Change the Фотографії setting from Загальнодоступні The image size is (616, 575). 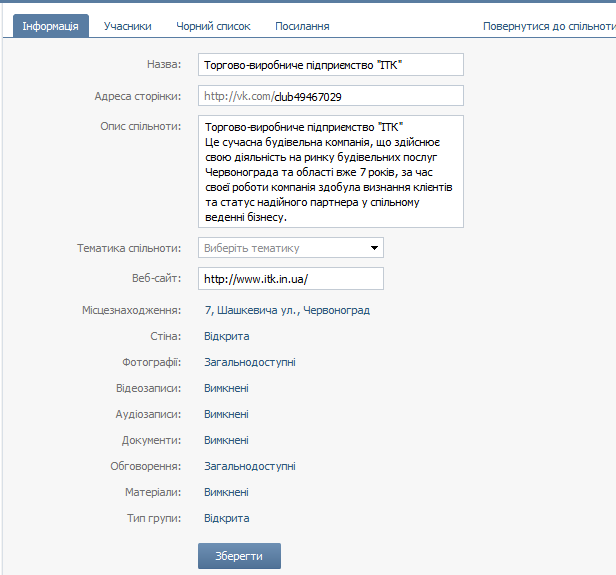tap(250, 362)
